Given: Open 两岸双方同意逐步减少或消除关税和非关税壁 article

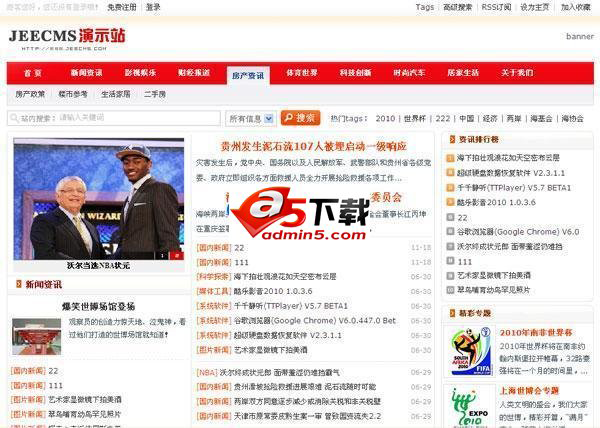Looking at the screenshot, I should click(307, 402).
